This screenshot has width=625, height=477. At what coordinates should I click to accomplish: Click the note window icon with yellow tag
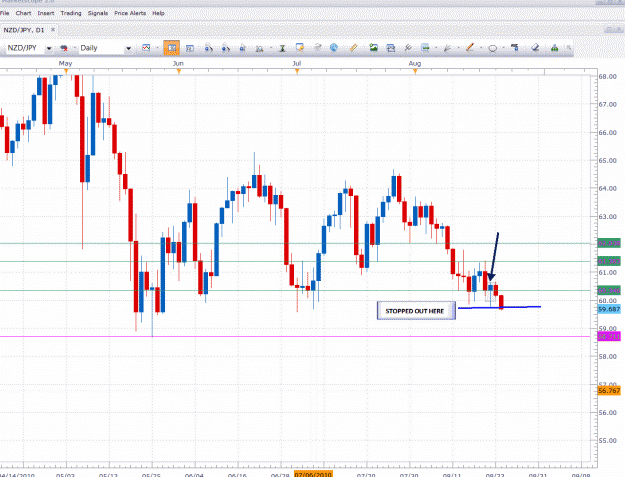click(x=300, y=48)
